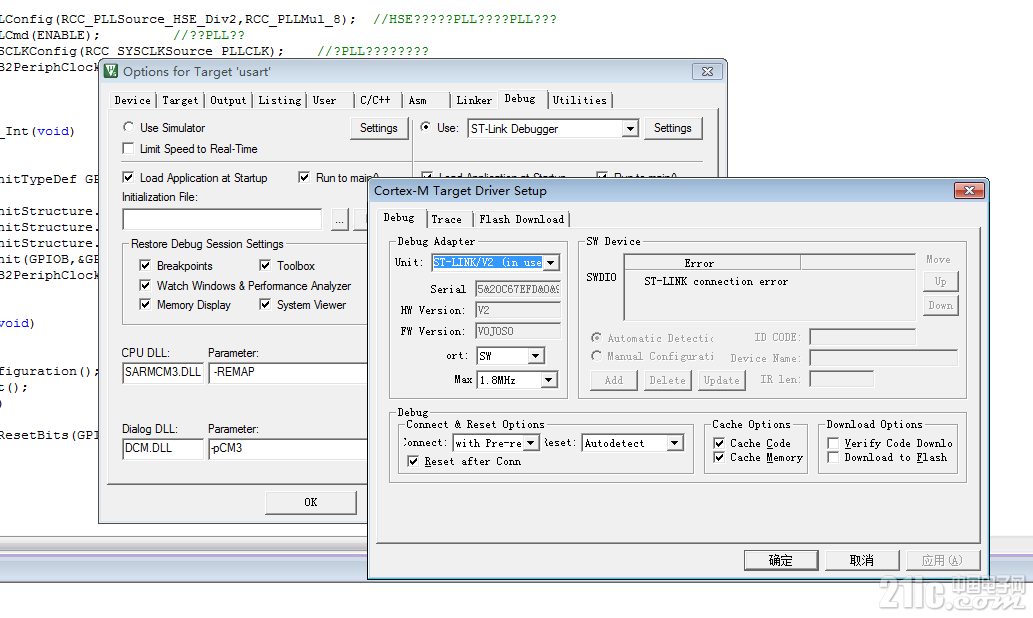The image size is (1033, 618).
Task: Click the Initialization File input field
Action: [222, 219]
